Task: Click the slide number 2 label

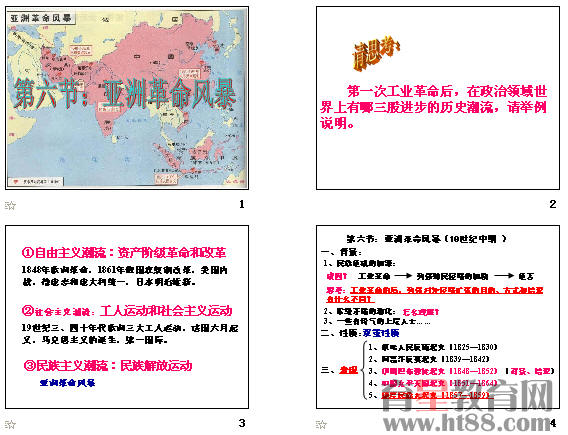Action: click(553, 204)
